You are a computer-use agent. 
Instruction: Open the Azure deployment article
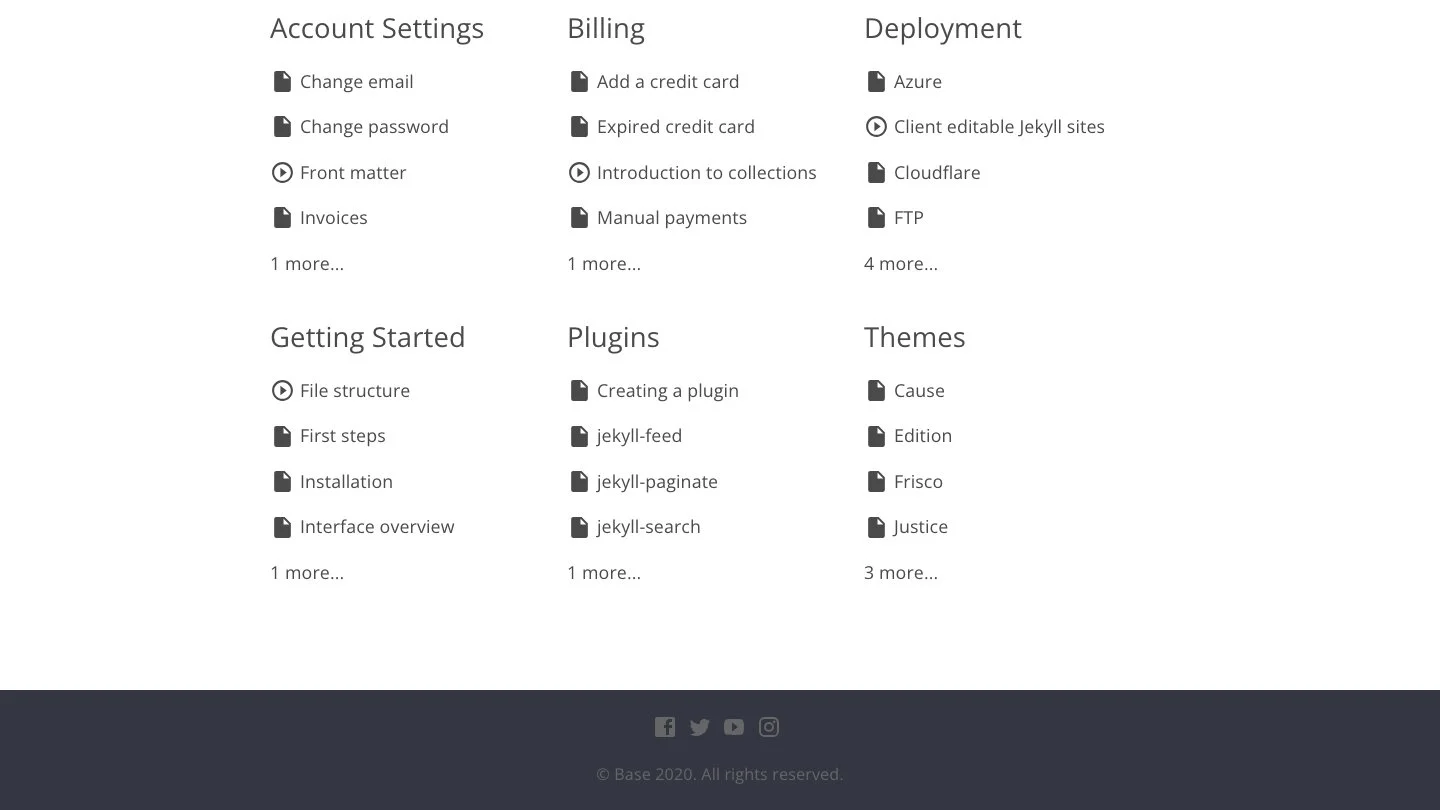pyautogui.click(x=918, y=82)
